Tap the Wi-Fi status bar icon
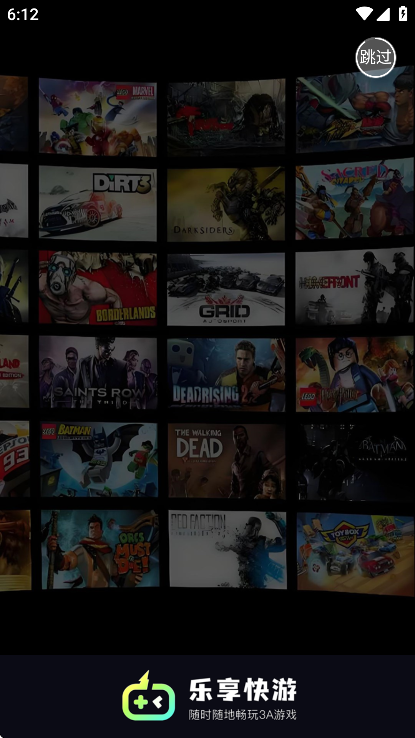Screen dimensions: 415x738 [x=363, y=14]
